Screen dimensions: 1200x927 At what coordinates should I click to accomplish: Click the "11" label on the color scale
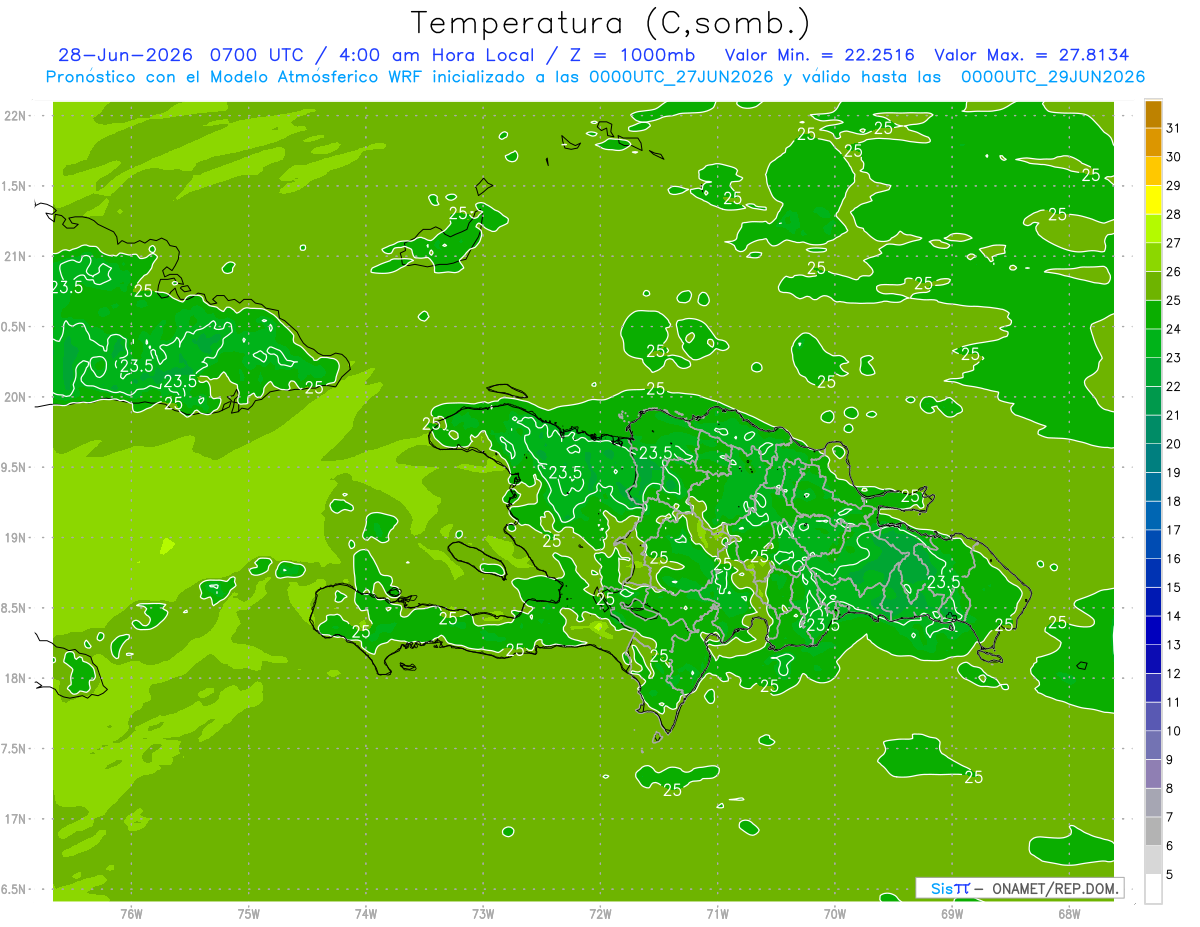click(x=1174, y=702)
